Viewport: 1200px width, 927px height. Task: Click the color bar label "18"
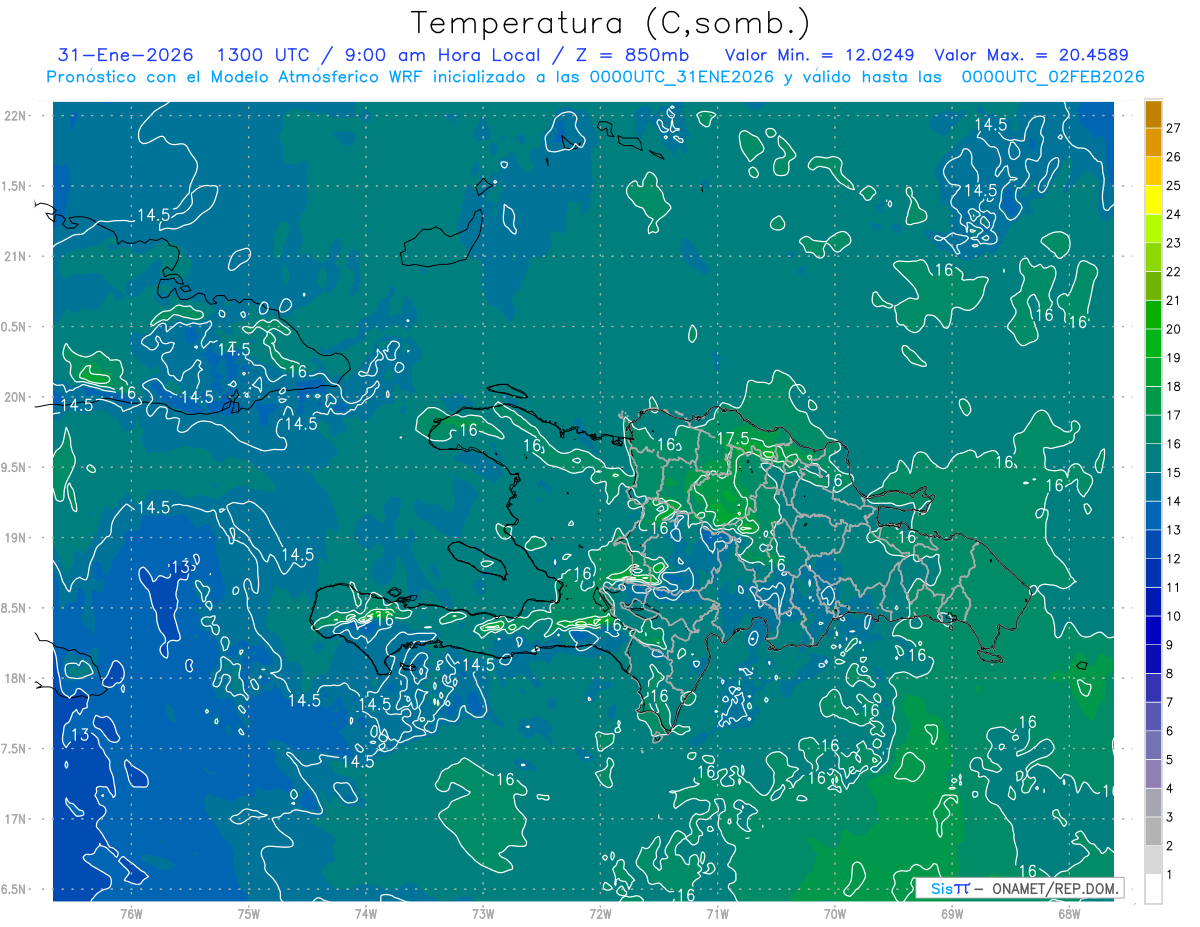point(1173,386)
